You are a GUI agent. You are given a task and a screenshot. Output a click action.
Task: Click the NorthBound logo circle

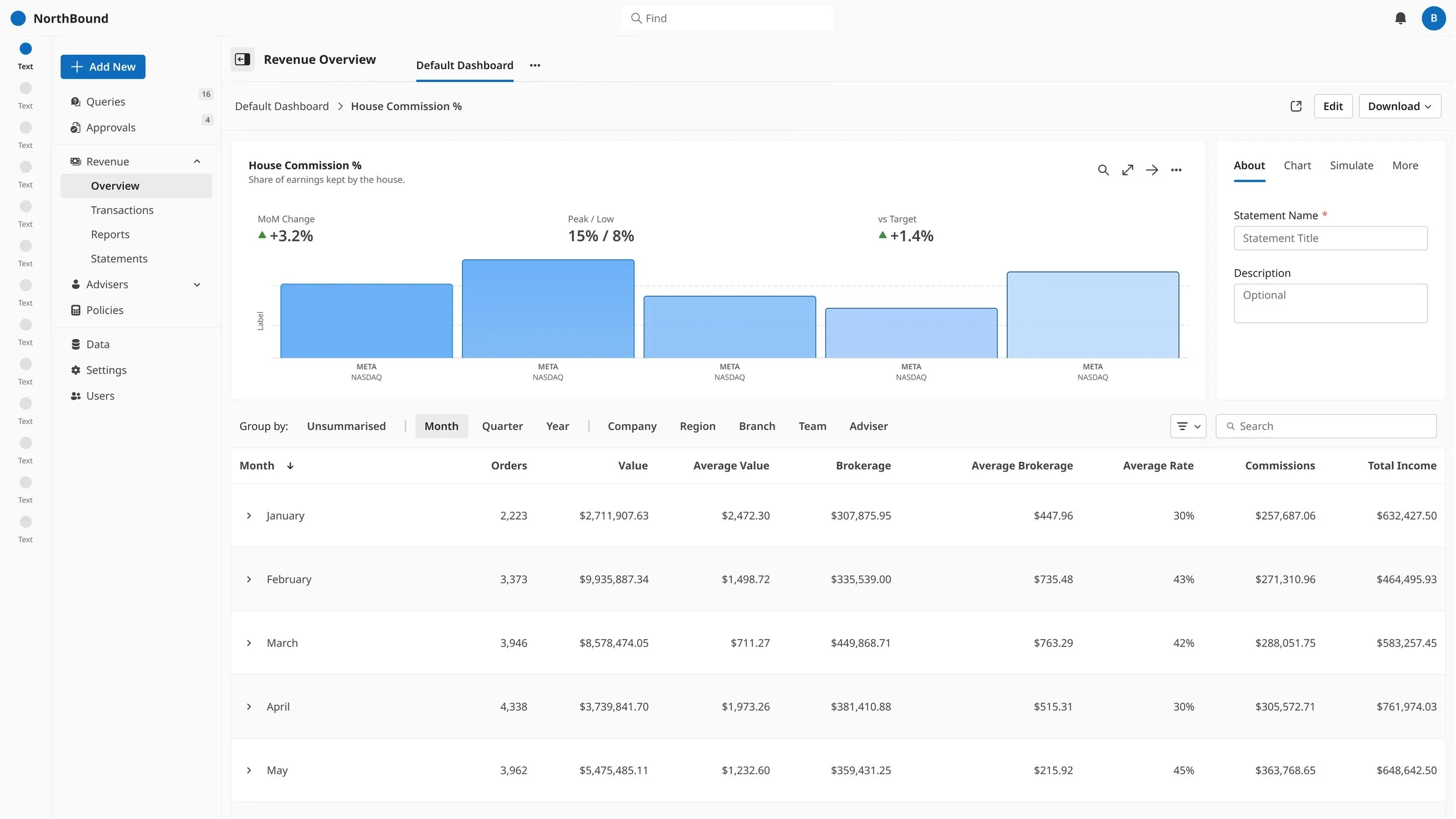click(18, 19)
